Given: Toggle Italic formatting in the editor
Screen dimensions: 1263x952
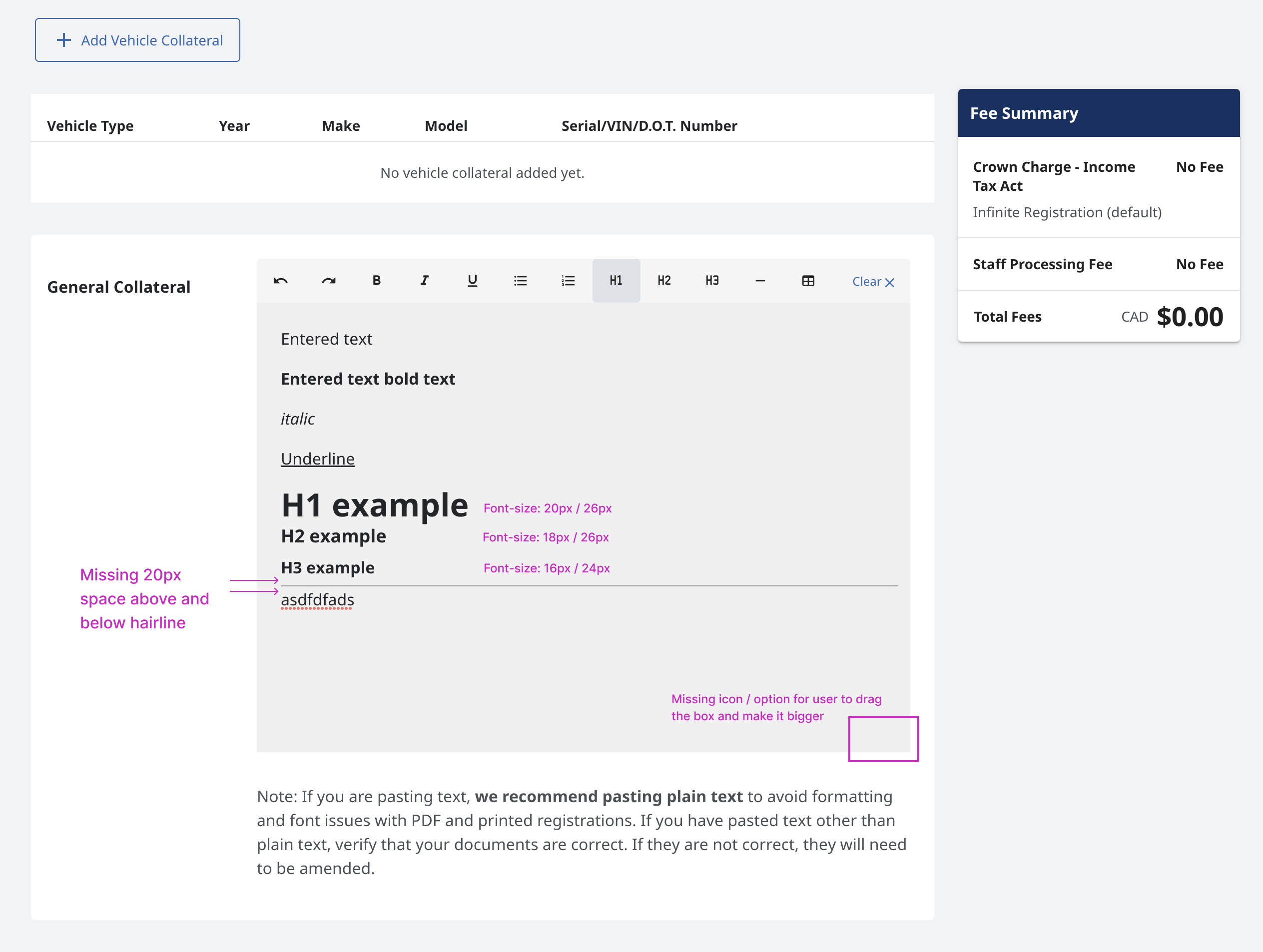Looking at the screenshot, I should (424, 281).
